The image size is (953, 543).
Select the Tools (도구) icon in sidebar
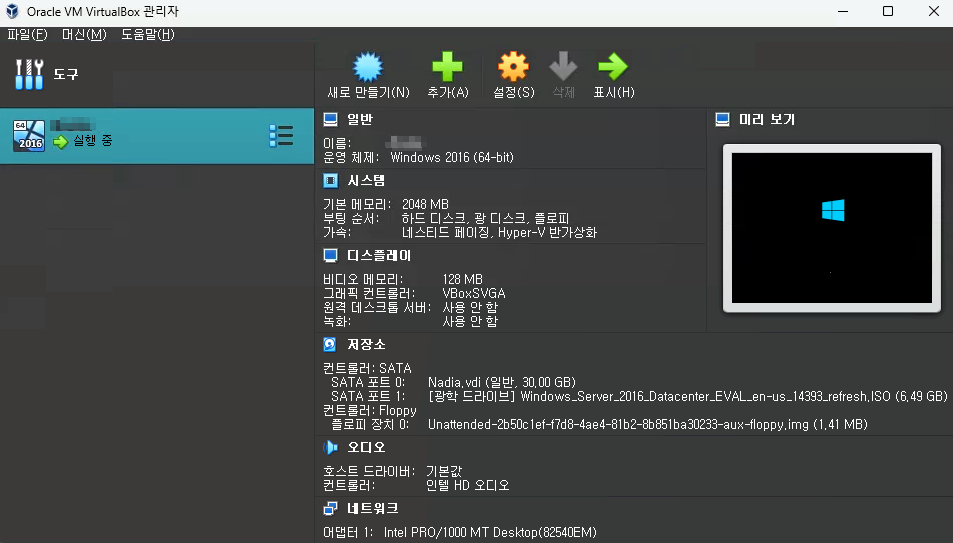[x=29, y=74]
